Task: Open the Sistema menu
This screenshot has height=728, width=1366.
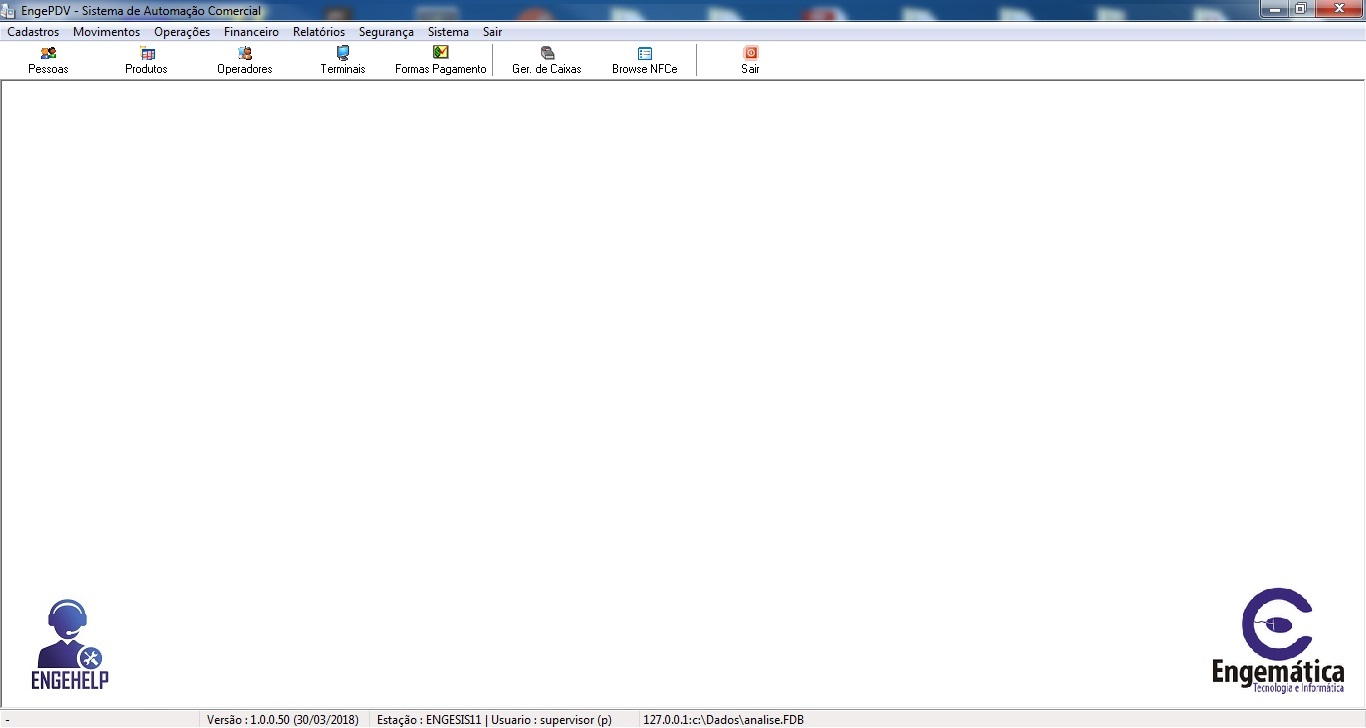Action: tap(448, 32)
